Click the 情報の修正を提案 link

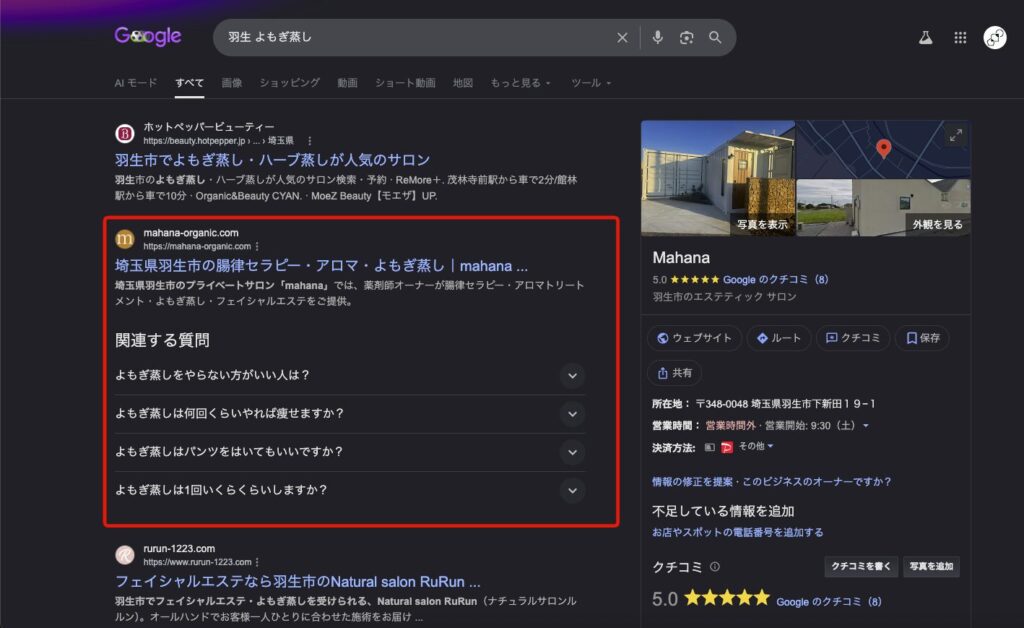pyautogui.click(x=692, y=482)
